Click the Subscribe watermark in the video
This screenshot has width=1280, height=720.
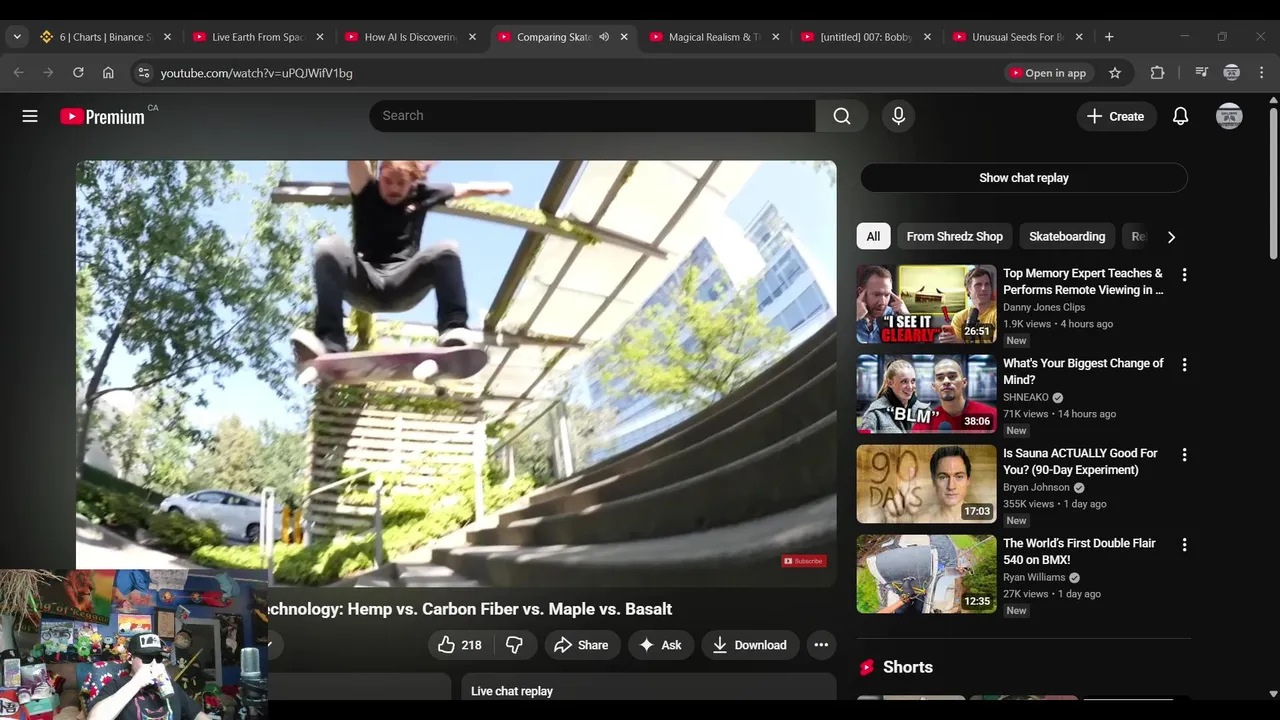[804, 561]
